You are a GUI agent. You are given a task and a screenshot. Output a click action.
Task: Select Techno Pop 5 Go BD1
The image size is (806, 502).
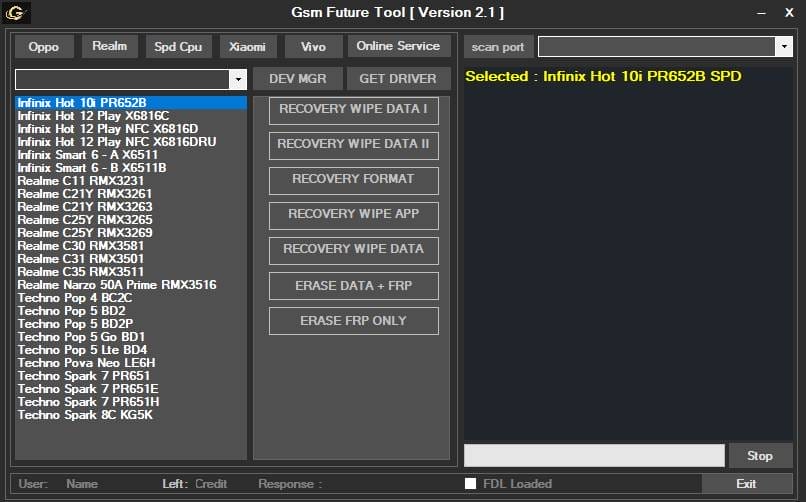click(x=131, y=337)
